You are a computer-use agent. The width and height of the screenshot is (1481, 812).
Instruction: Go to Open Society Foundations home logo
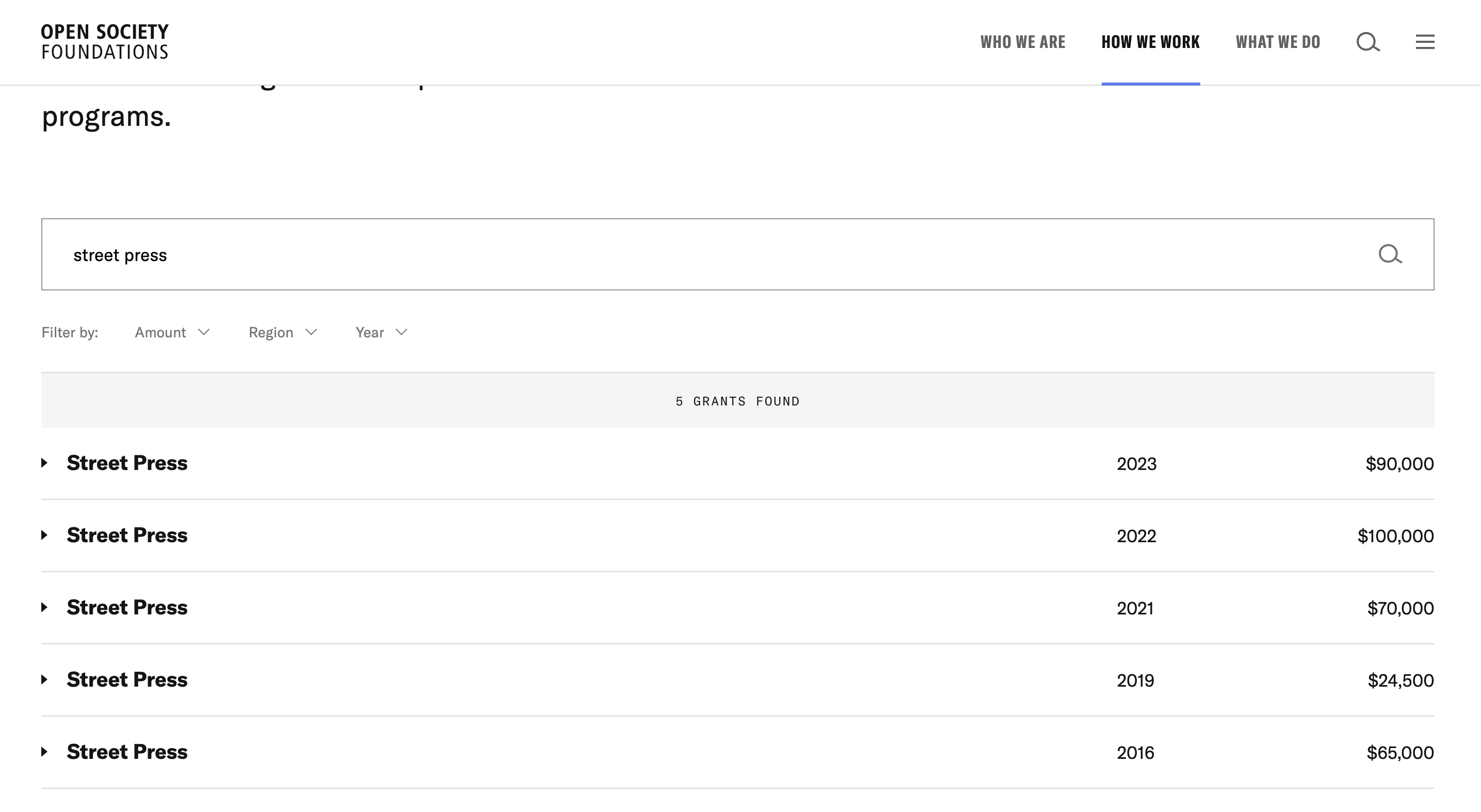click(105, 41)
